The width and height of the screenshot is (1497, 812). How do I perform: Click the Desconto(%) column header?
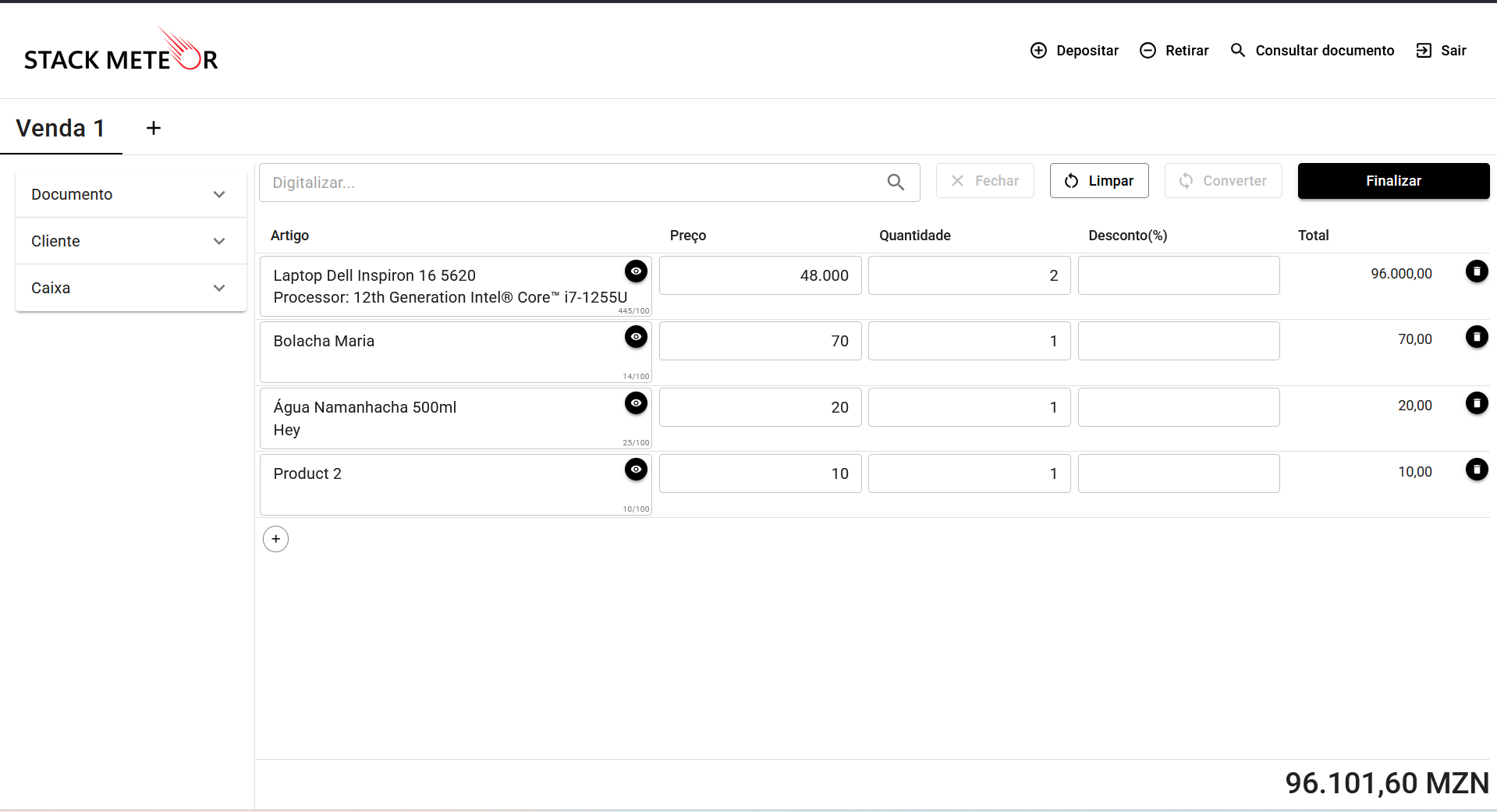(1128, 236)
